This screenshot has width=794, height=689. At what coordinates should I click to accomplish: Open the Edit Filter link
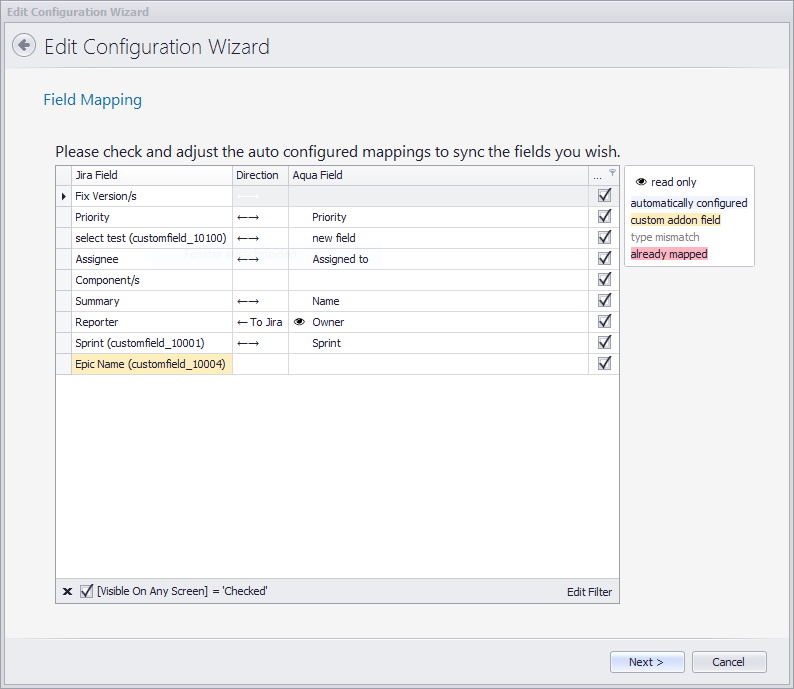pos(589,592)
